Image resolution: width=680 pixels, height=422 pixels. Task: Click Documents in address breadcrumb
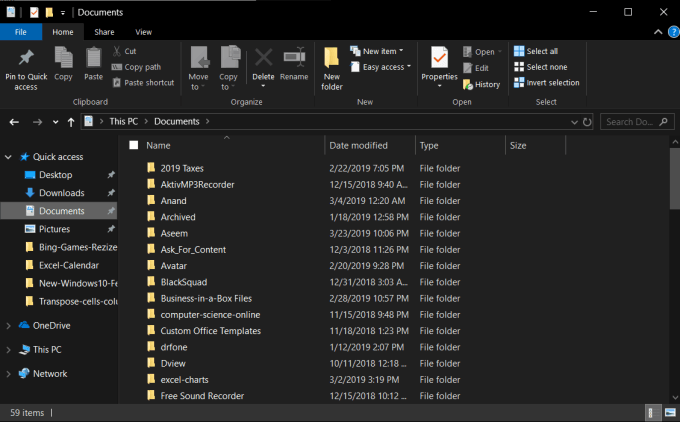pyautogui.click(x=177, y=122)
